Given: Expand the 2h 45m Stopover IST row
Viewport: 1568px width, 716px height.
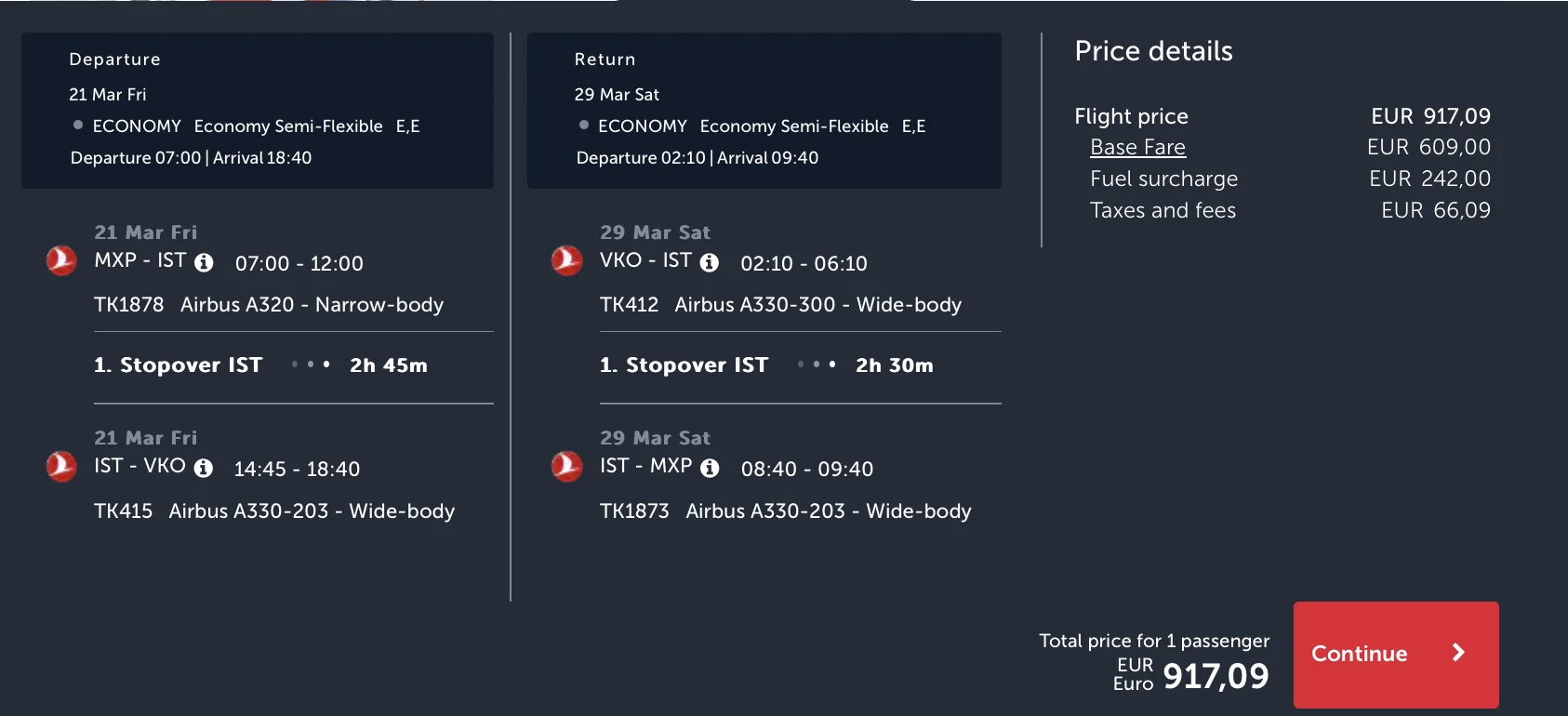Looking at the screenshot, I should [x=260, y=365].
